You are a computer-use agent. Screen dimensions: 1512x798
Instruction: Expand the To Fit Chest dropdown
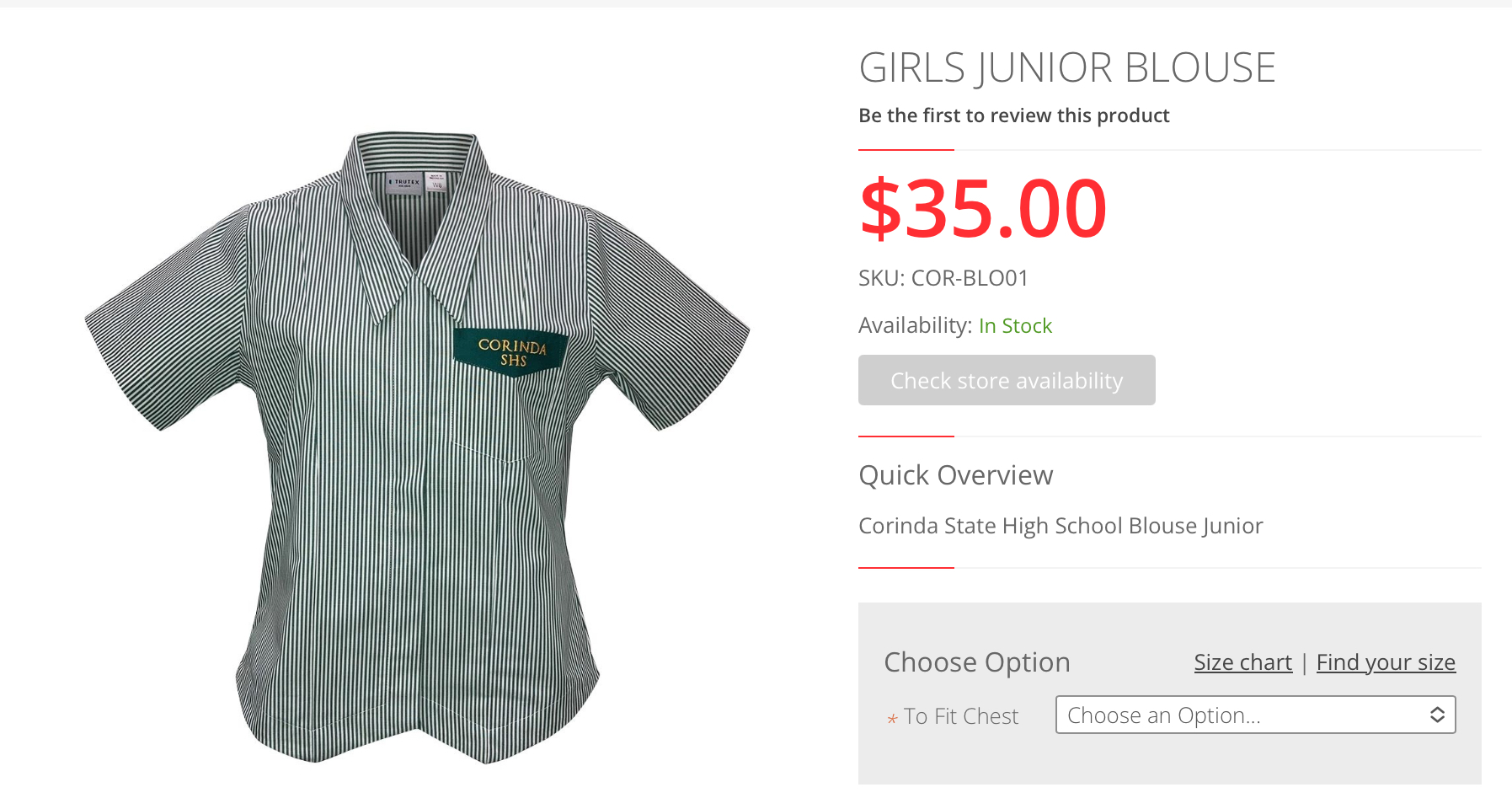pyautogui.click(x=1255, y=715)
